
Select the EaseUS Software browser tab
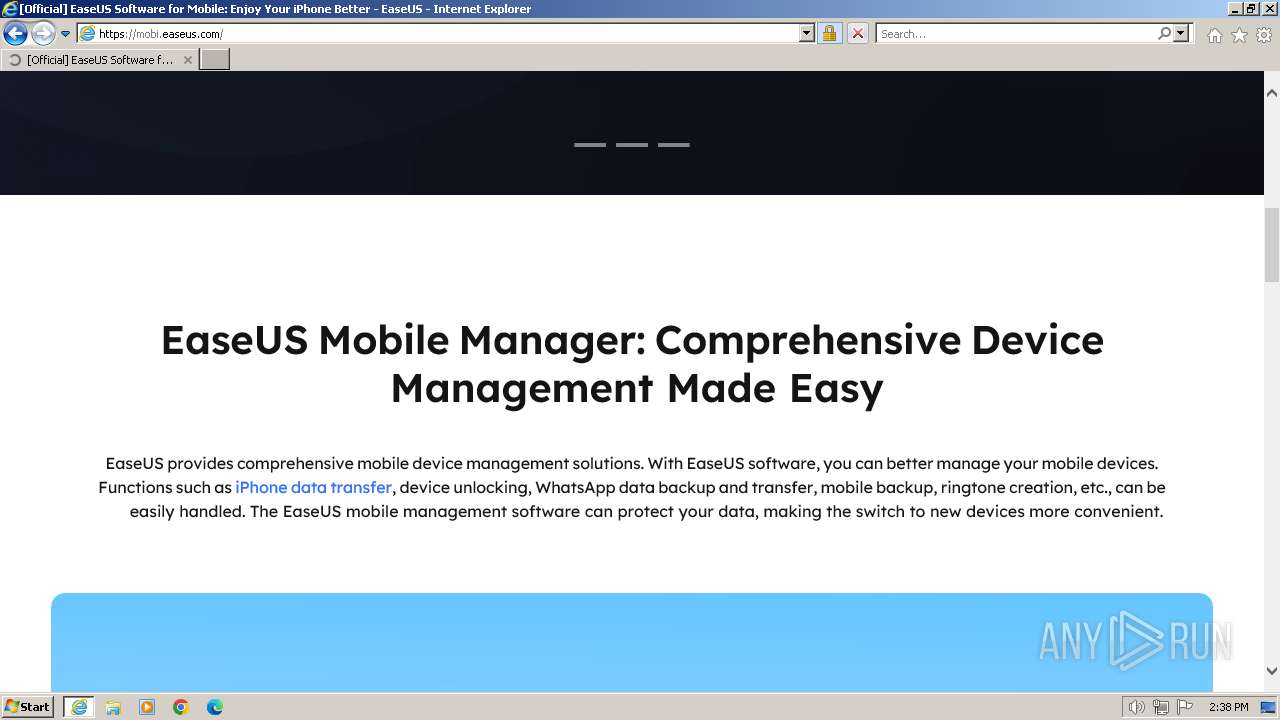(x=98, y=60)
